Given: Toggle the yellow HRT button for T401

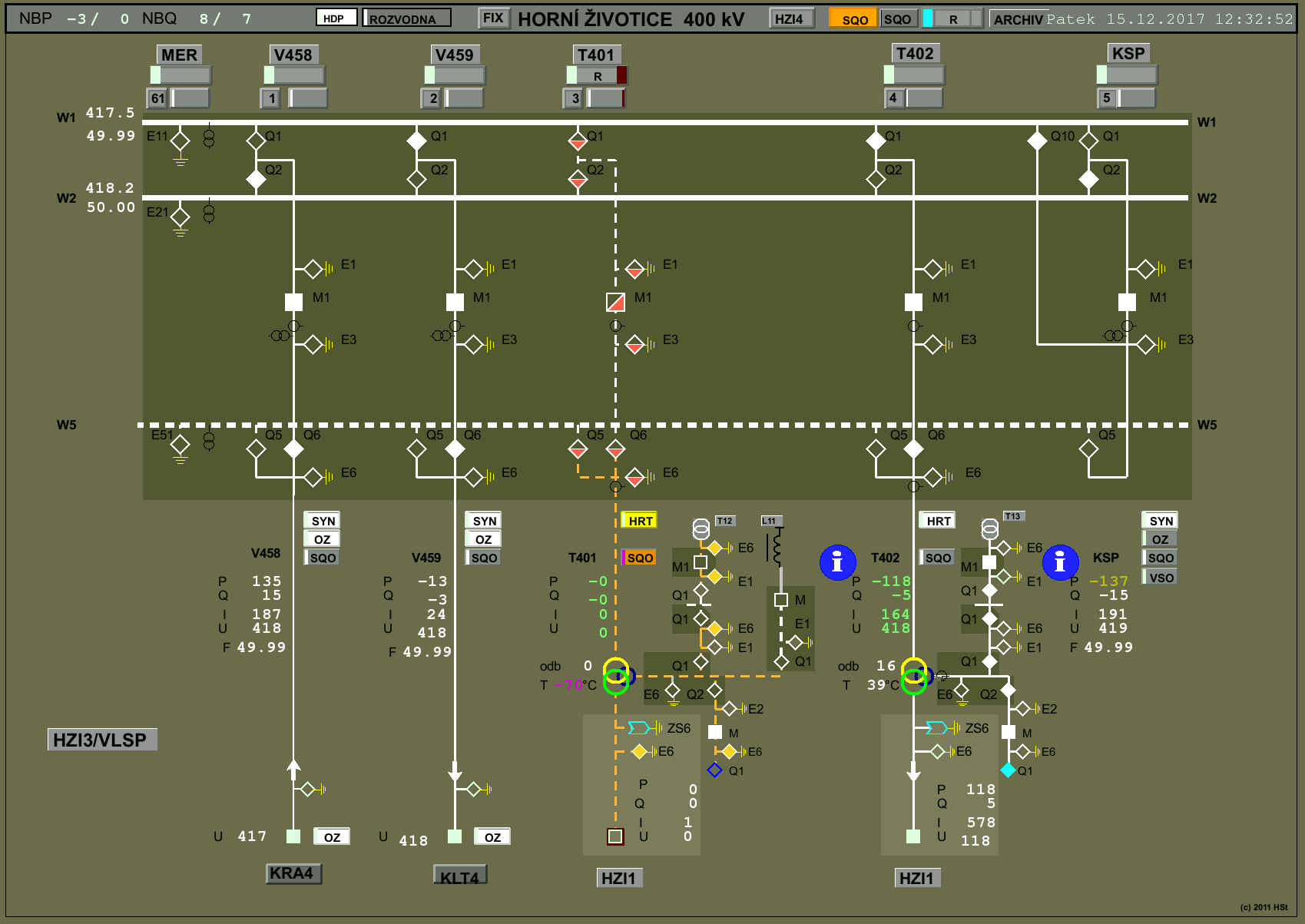Looking at the screenshot, I should coord(639,521).
